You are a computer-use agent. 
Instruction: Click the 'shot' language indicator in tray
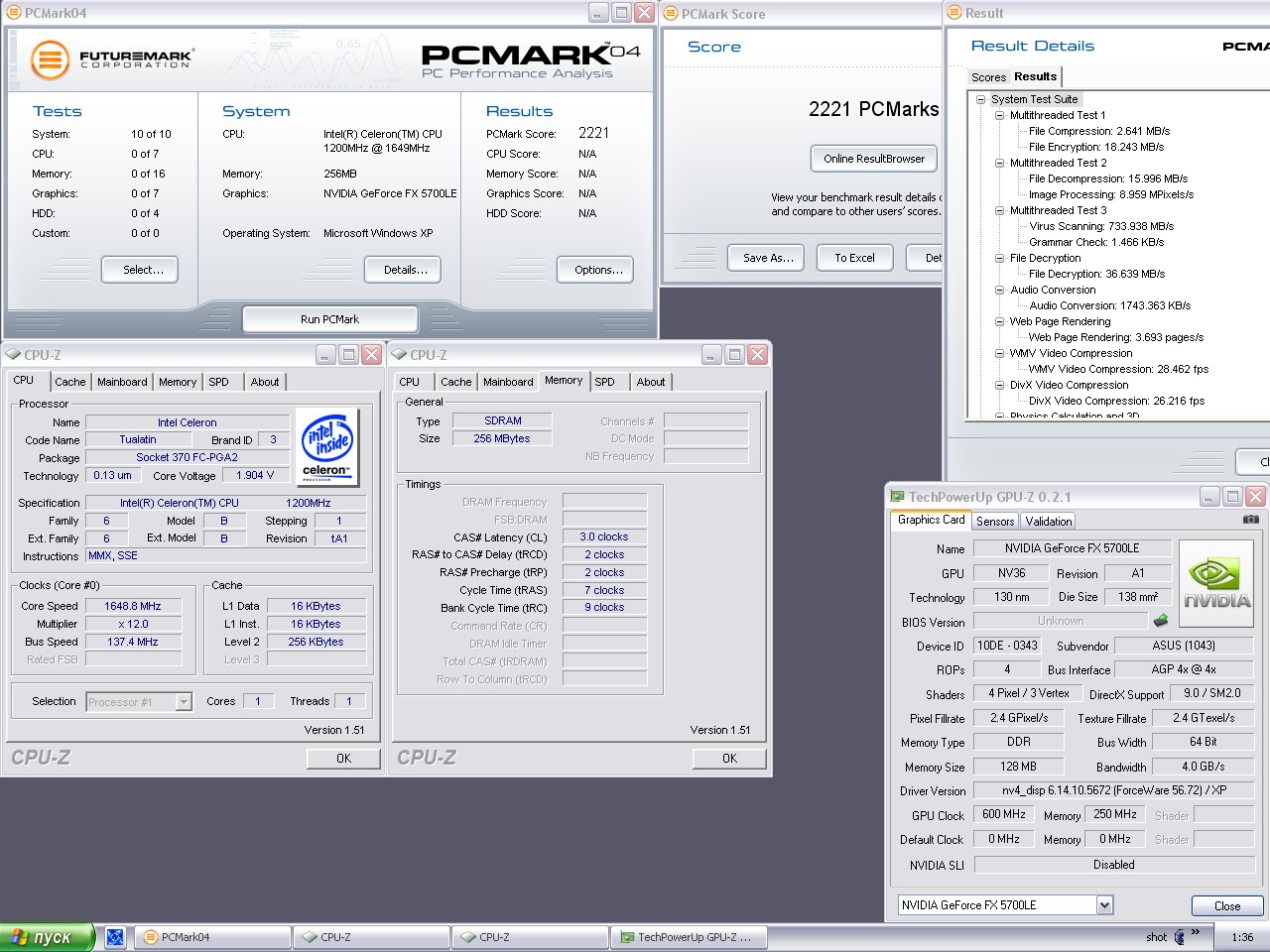click(1156, 937)
